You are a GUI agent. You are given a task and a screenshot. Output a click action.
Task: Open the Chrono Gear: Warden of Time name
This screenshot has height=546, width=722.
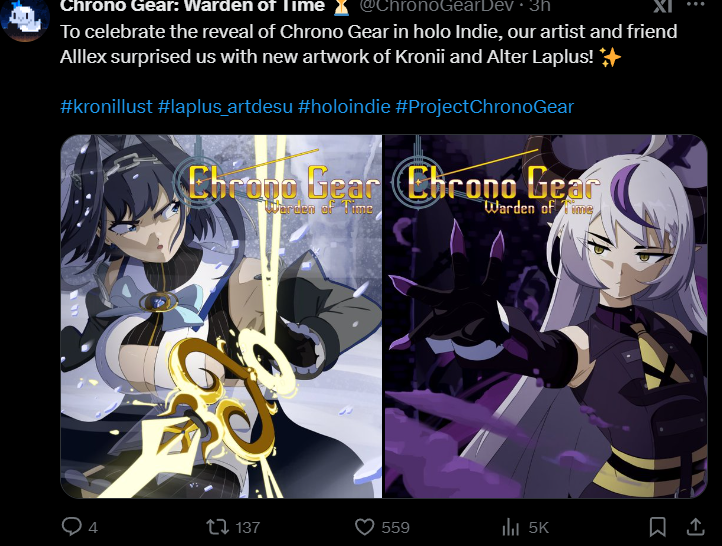click(x=192, y=6)
